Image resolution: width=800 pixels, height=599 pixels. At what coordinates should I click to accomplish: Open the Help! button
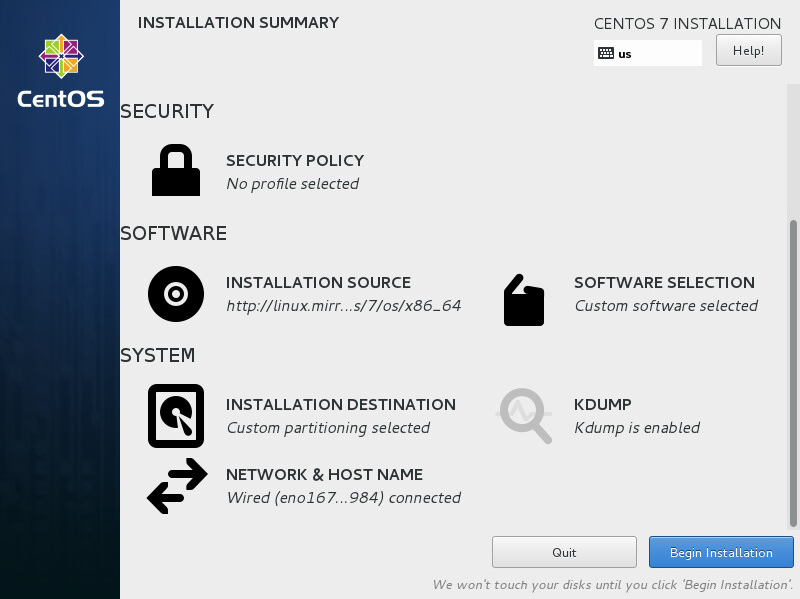tap(748, 50)
